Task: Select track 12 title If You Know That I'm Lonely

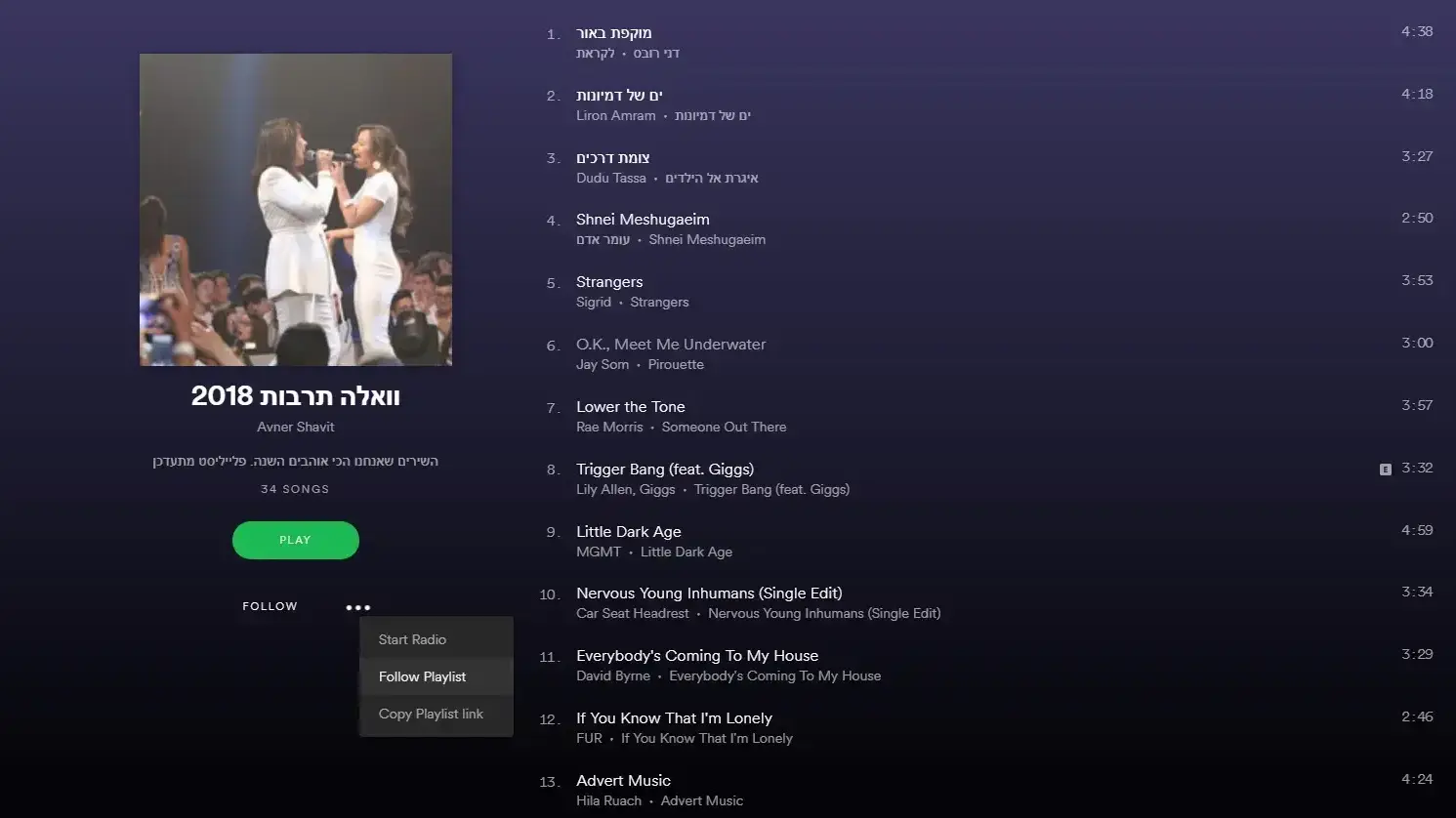Action: (x=674, y=718)
